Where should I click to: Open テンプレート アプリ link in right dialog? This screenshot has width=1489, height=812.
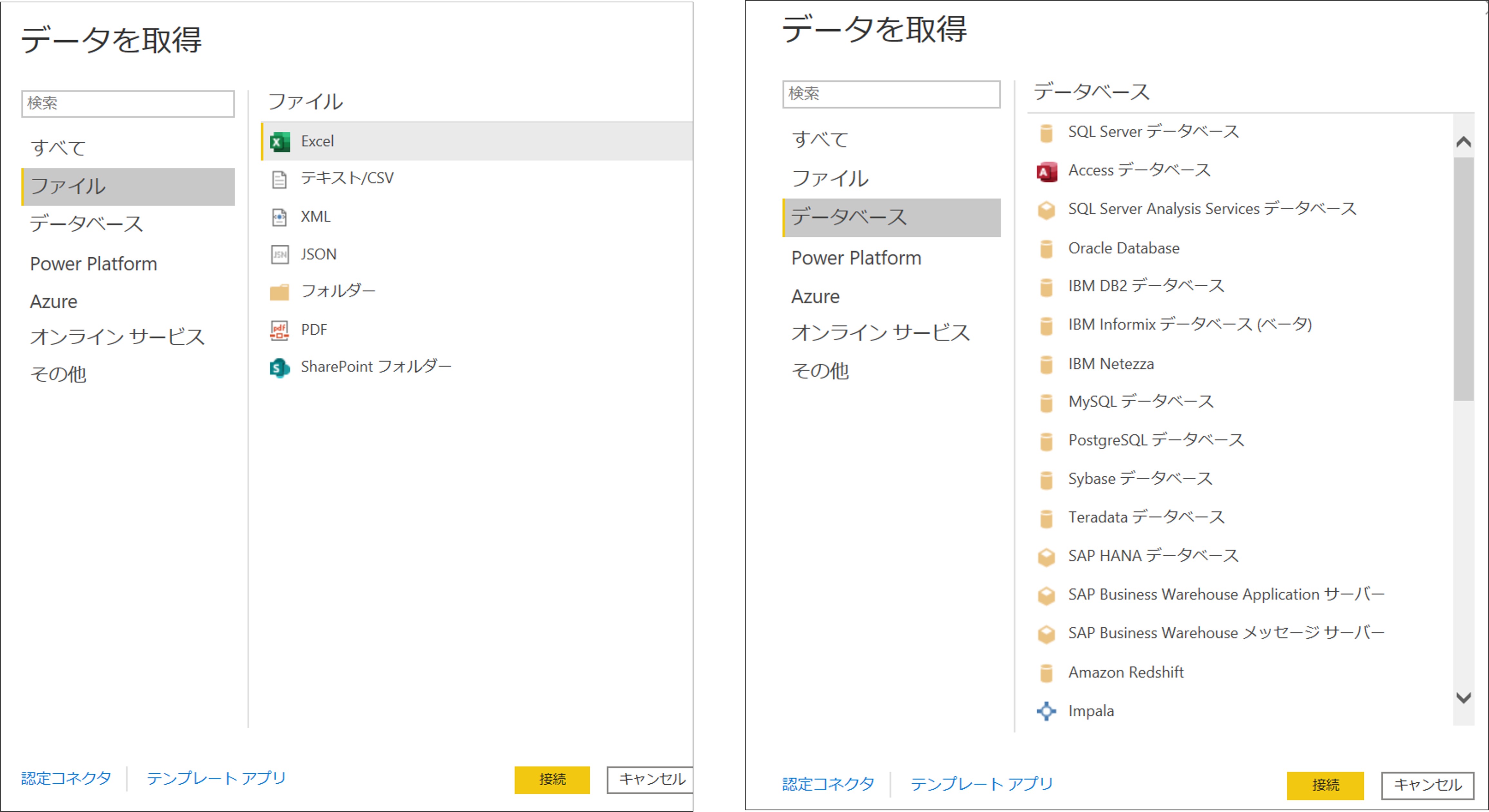[x=981, y=784]
